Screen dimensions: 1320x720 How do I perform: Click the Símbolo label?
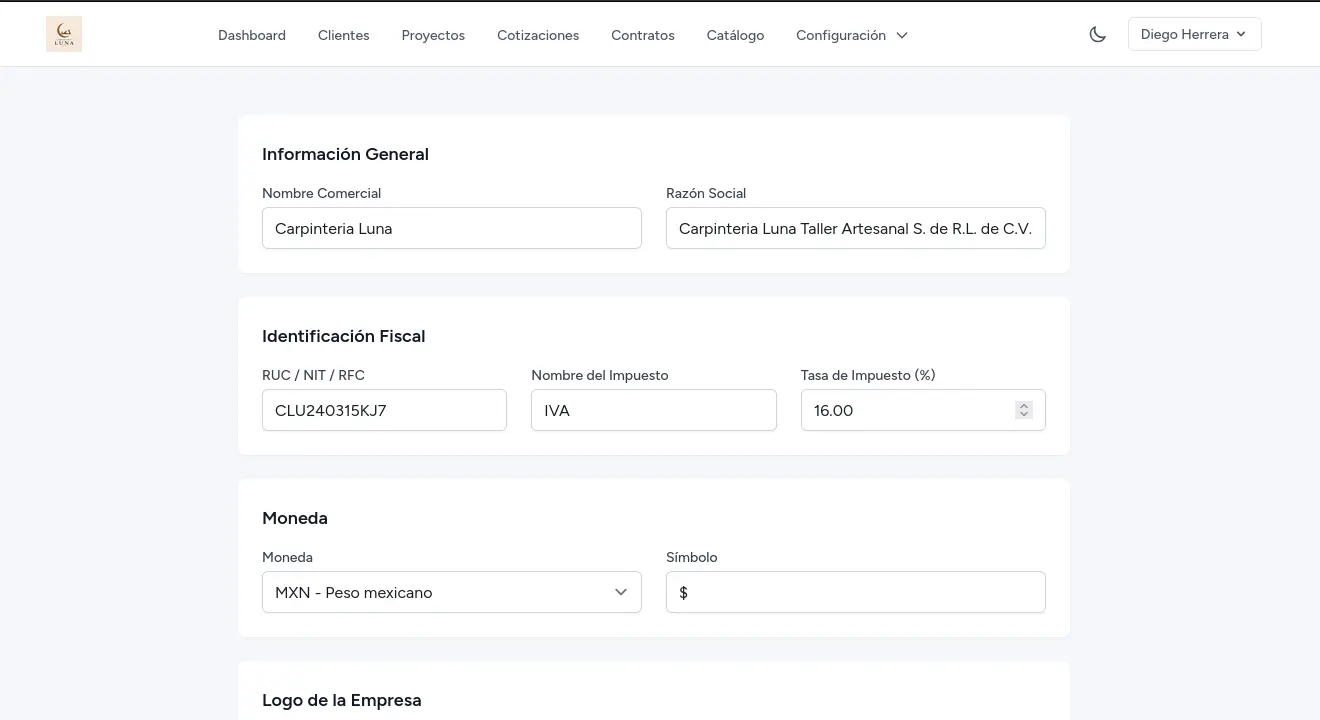tap(692, 557)
